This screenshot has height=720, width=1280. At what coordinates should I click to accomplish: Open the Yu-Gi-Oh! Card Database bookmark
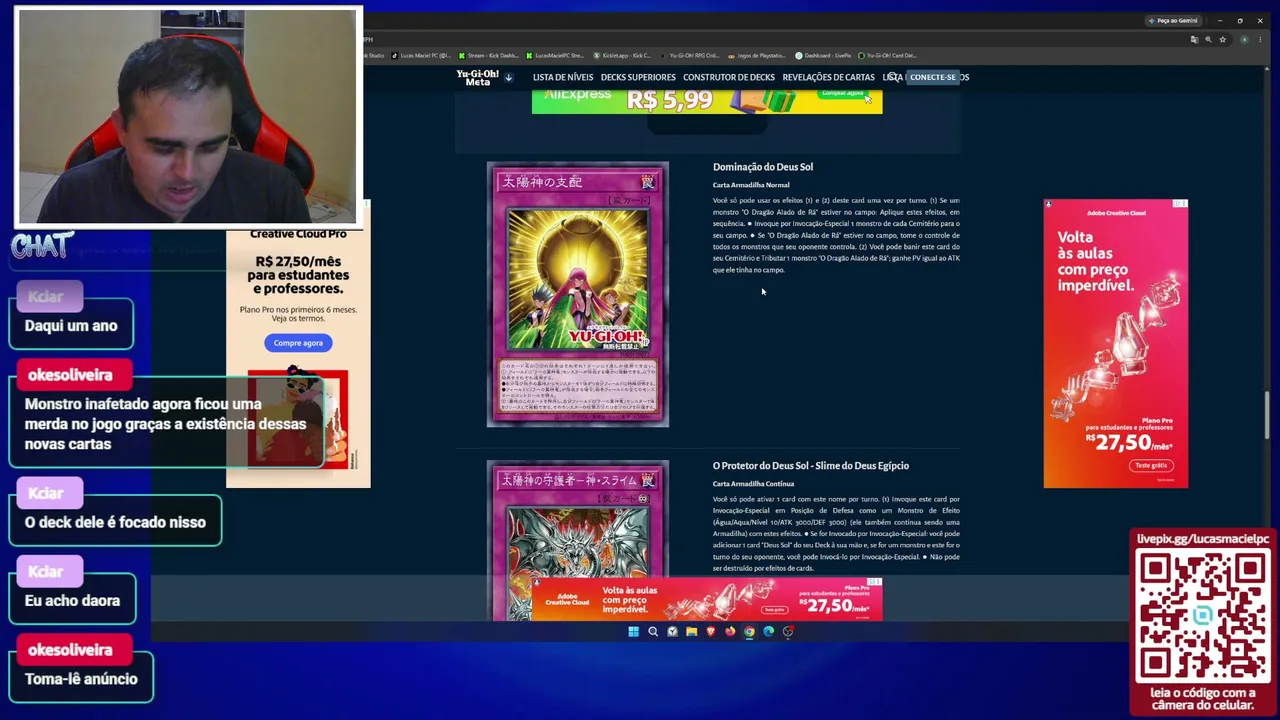pyautogui.click(x=888, y=56)
